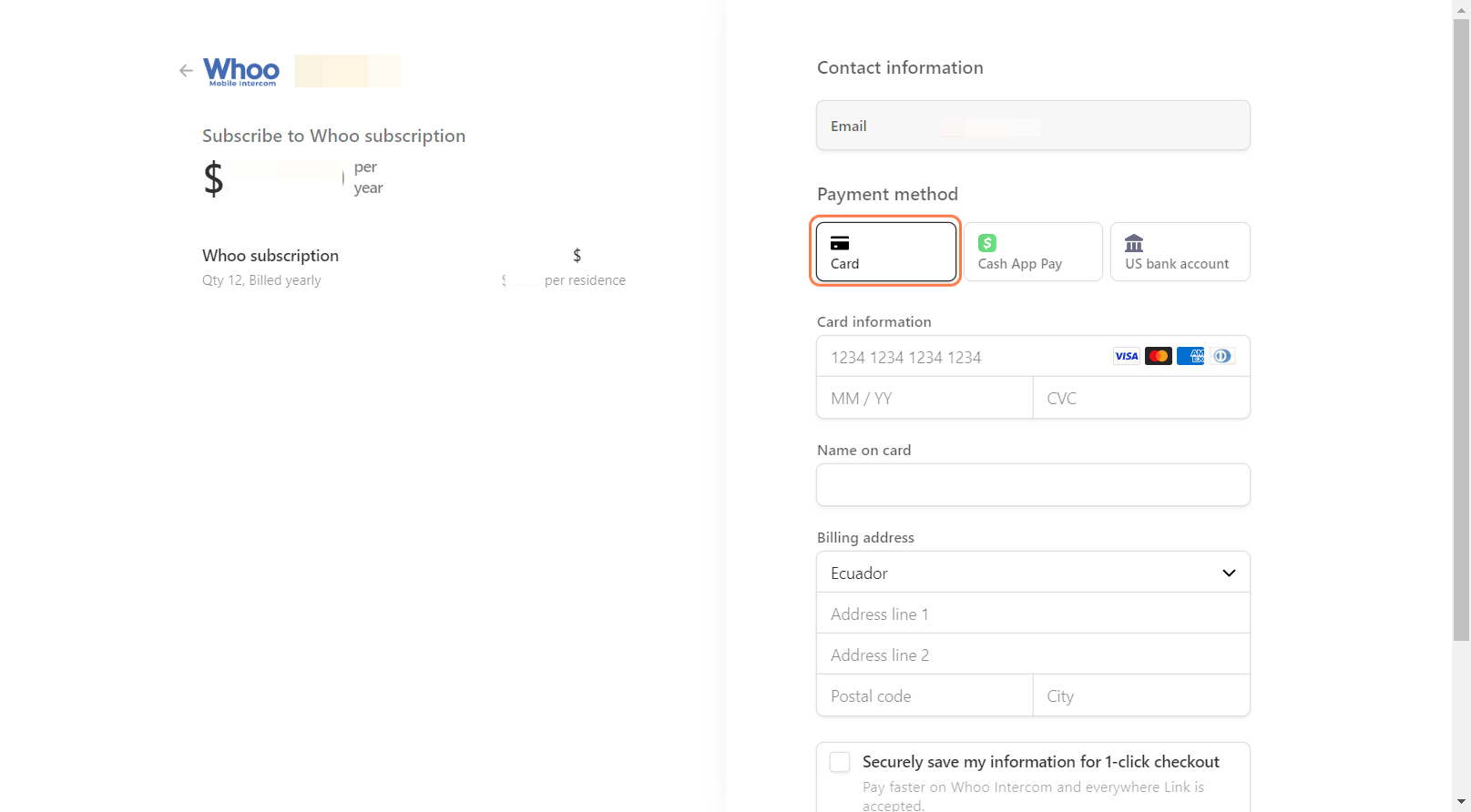Click the 'Contact information' heading
Viewport: 1471px width, 812px height.
[x=900, y=67]
